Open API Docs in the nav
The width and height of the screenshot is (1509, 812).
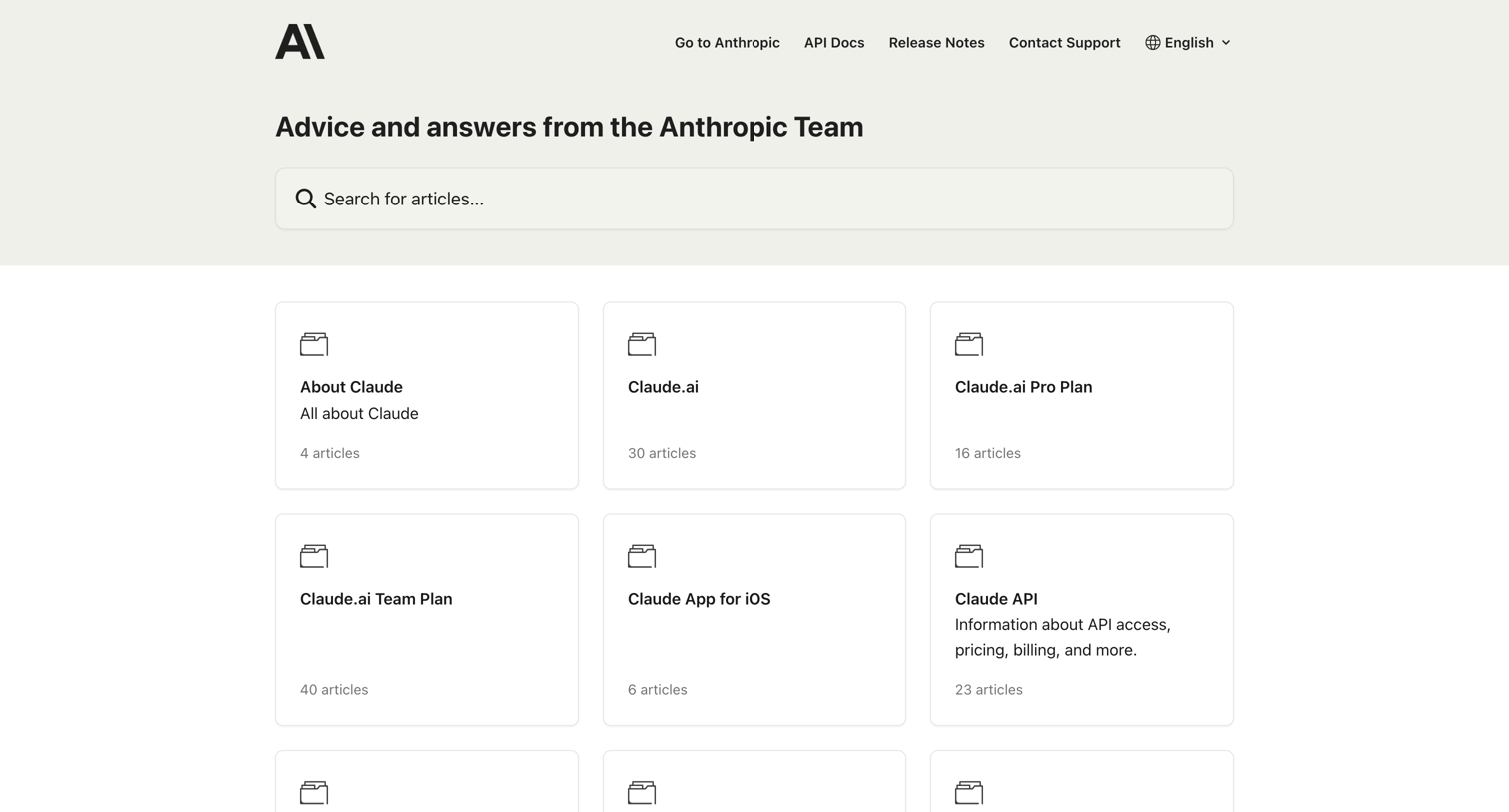[834, 42]
